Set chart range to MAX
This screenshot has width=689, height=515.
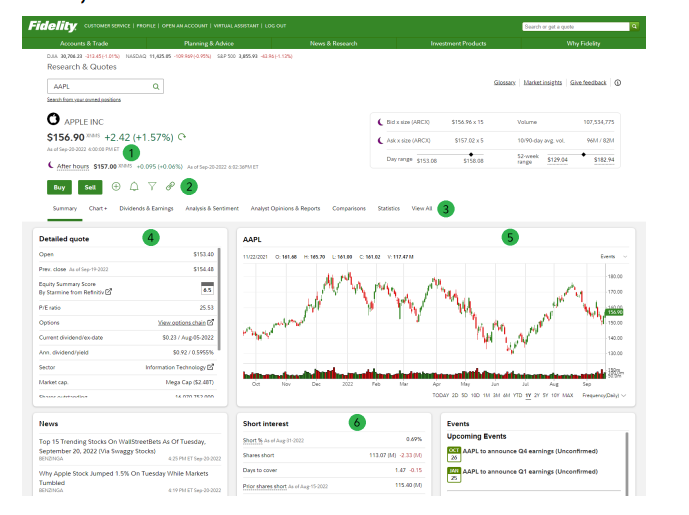tap(568, 395)
